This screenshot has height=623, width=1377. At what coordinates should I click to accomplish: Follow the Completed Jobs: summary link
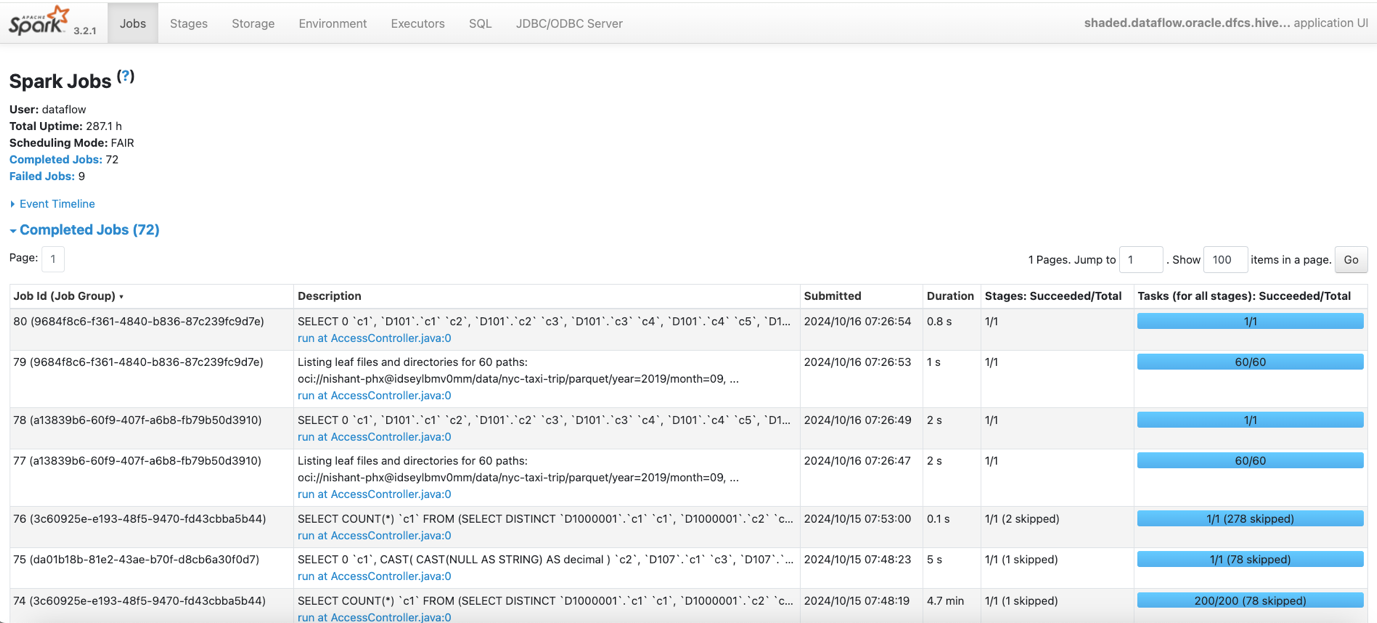tap(56, 159)
